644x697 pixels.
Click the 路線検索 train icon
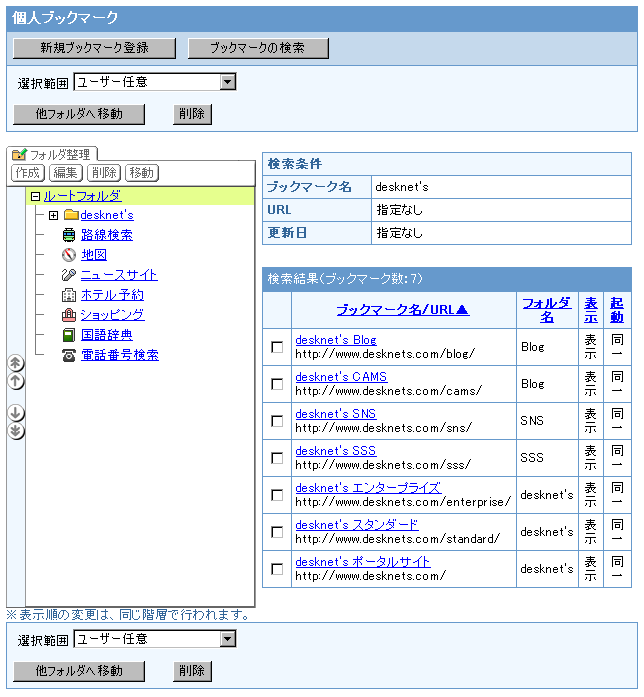pos(69,235)
